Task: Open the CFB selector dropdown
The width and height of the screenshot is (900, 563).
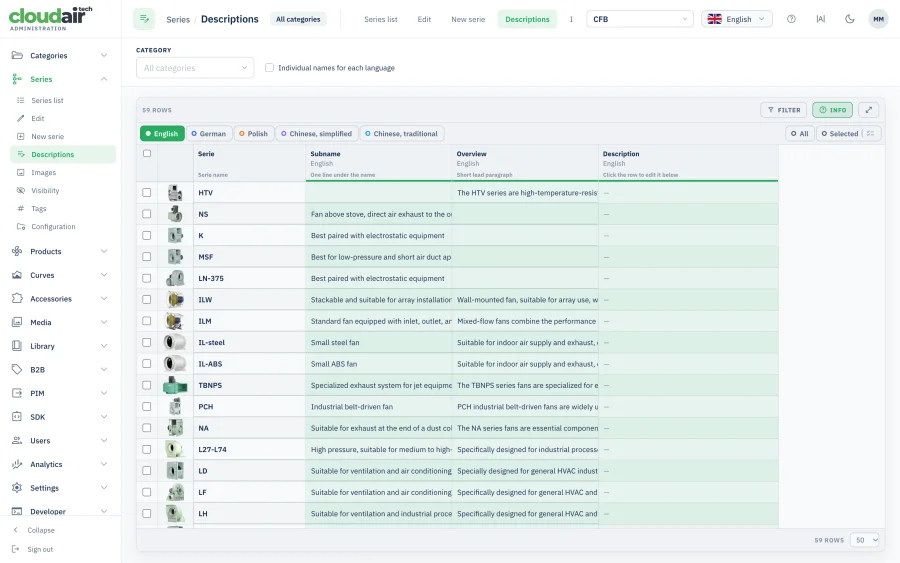Action: pyautogui.click(x=639, y=19)
